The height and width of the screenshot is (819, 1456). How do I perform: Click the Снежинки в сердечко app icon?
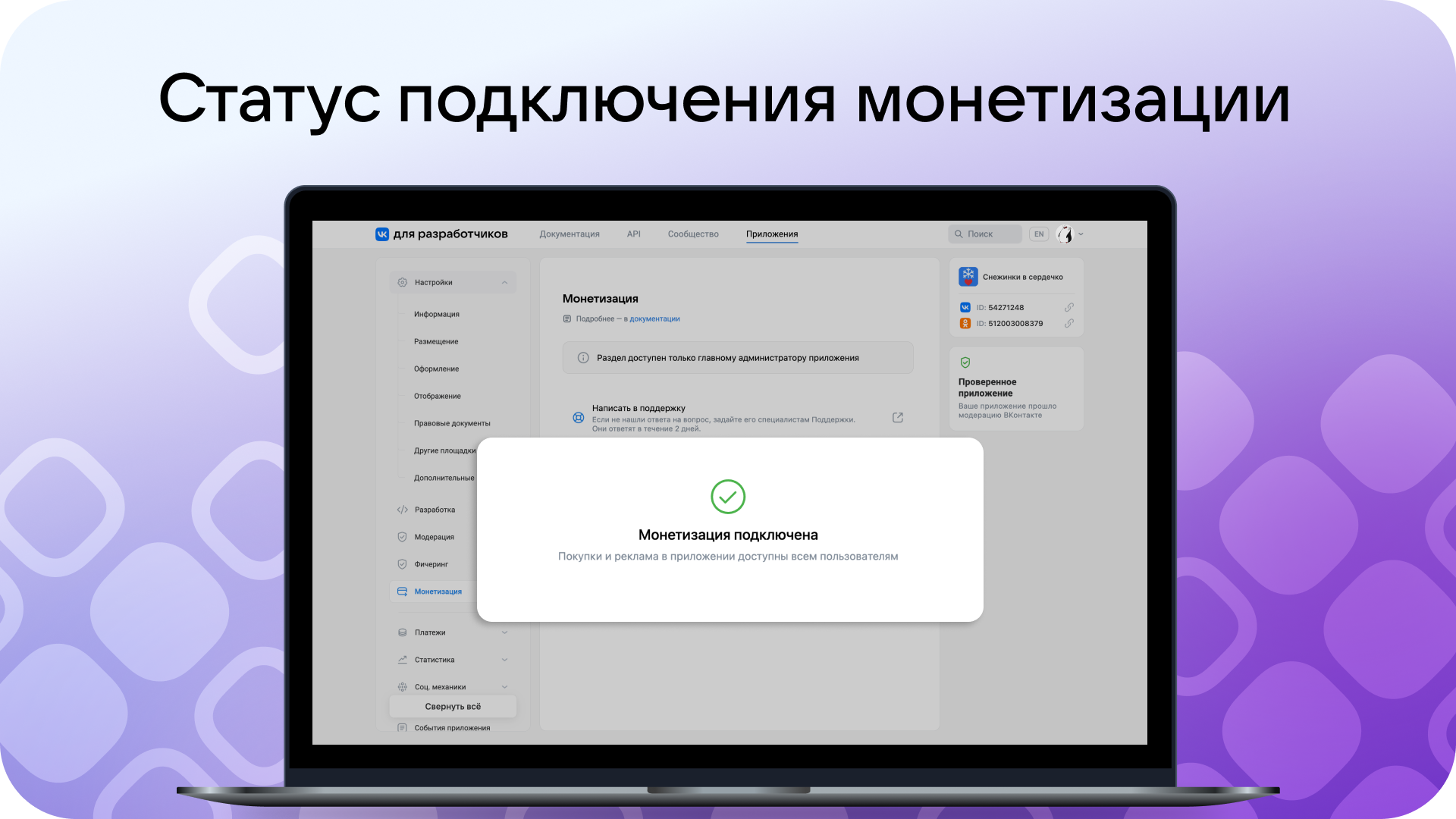968,277
